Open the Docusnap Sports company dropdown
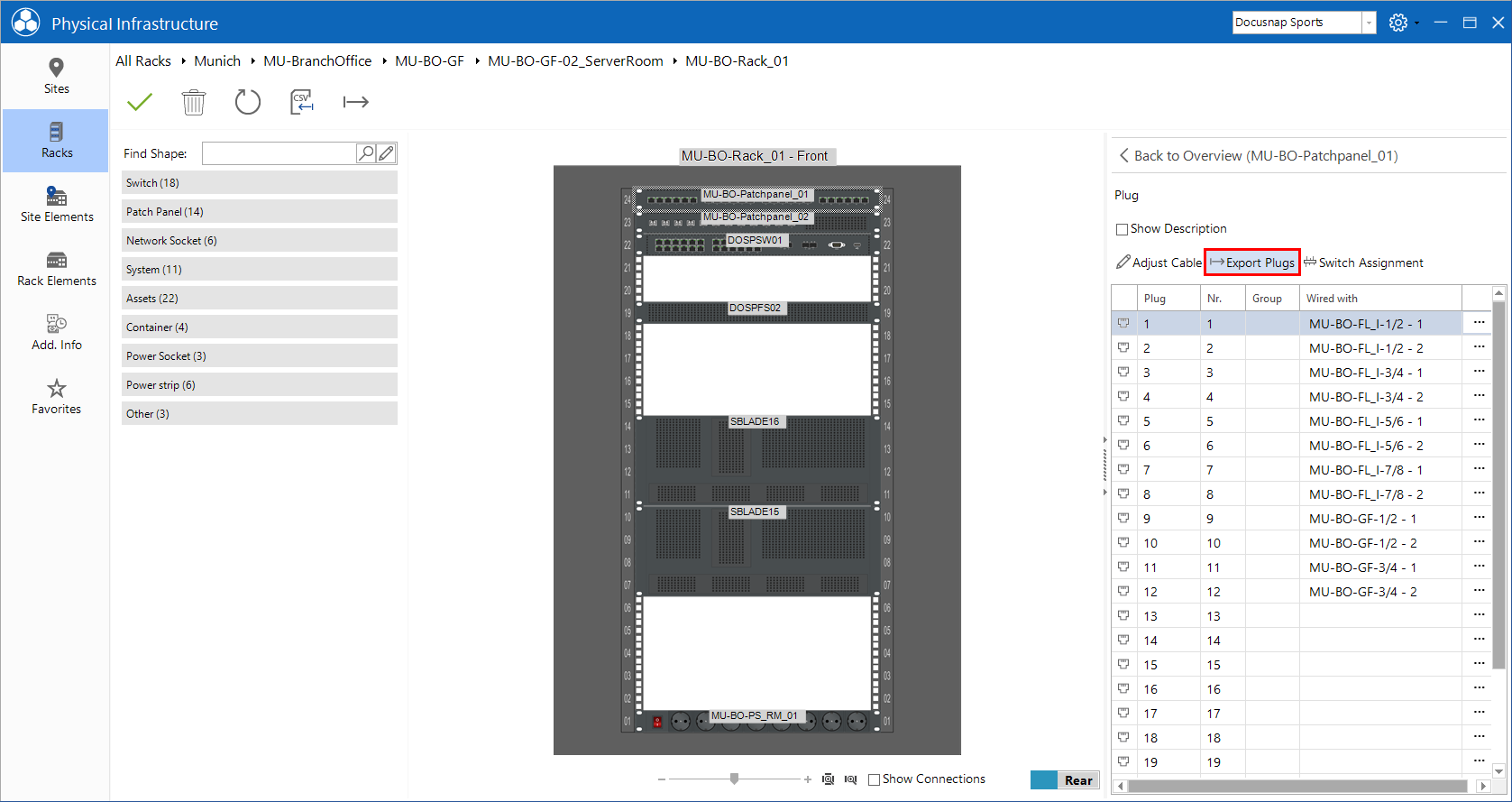The width and height of the screenshot is (1512, 802). [x=1369, y=23]
